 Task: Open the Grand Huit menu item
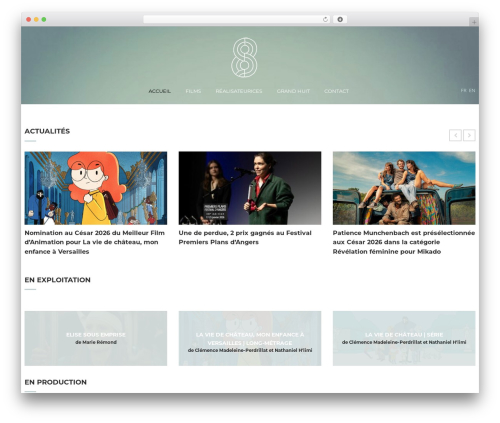[x=293, y=91]
